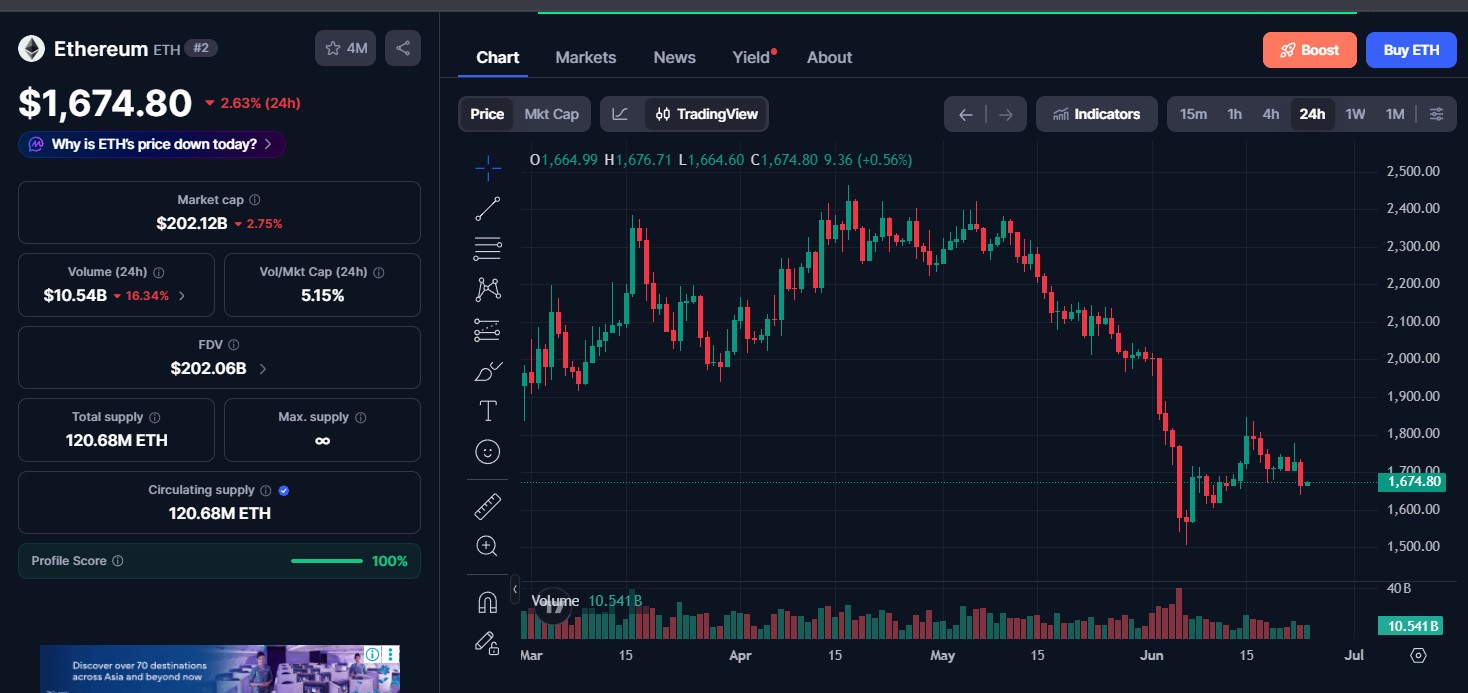Select the trend line drawing tool

click(x=488, y=209)
